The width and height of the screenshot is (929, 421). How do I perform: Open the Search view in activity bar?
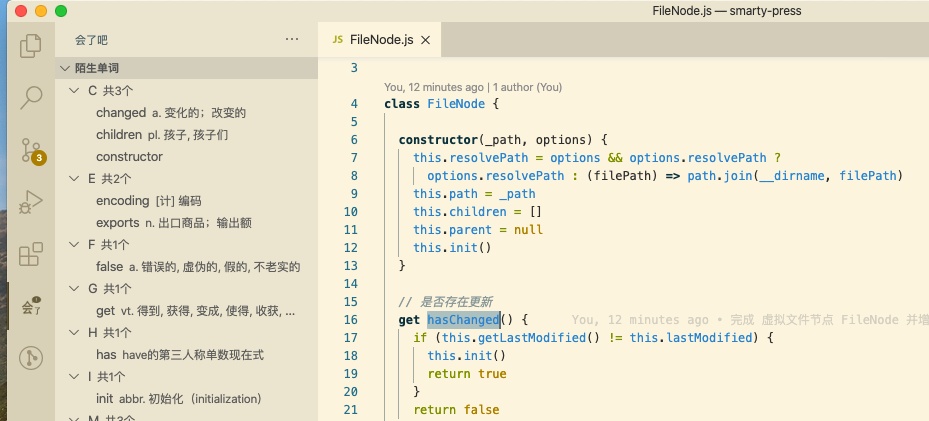coord(31,98)
